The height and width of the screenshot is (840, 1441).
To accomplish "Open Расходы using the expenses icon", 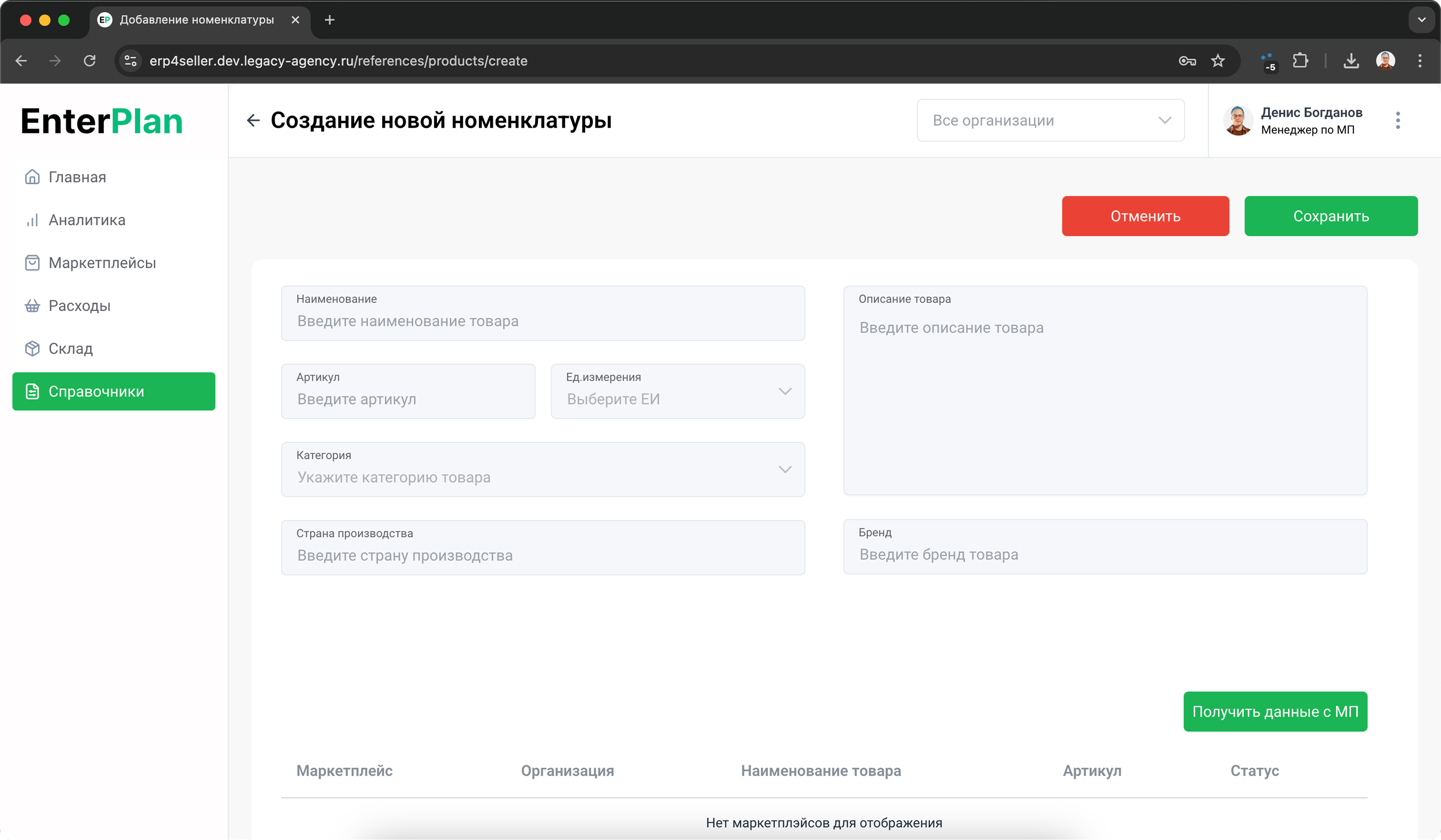I will 32,305.
